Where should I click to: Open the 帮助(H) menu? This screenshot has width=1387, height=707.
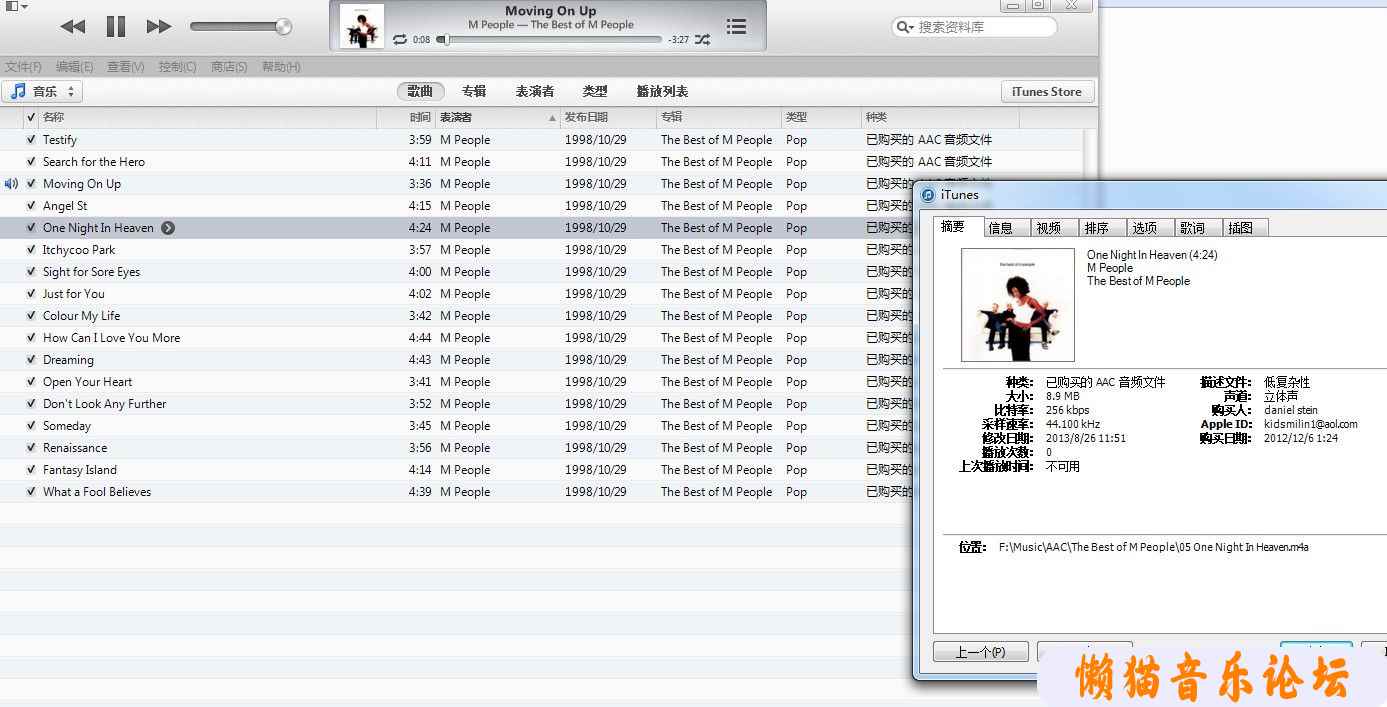pos(281,67)
